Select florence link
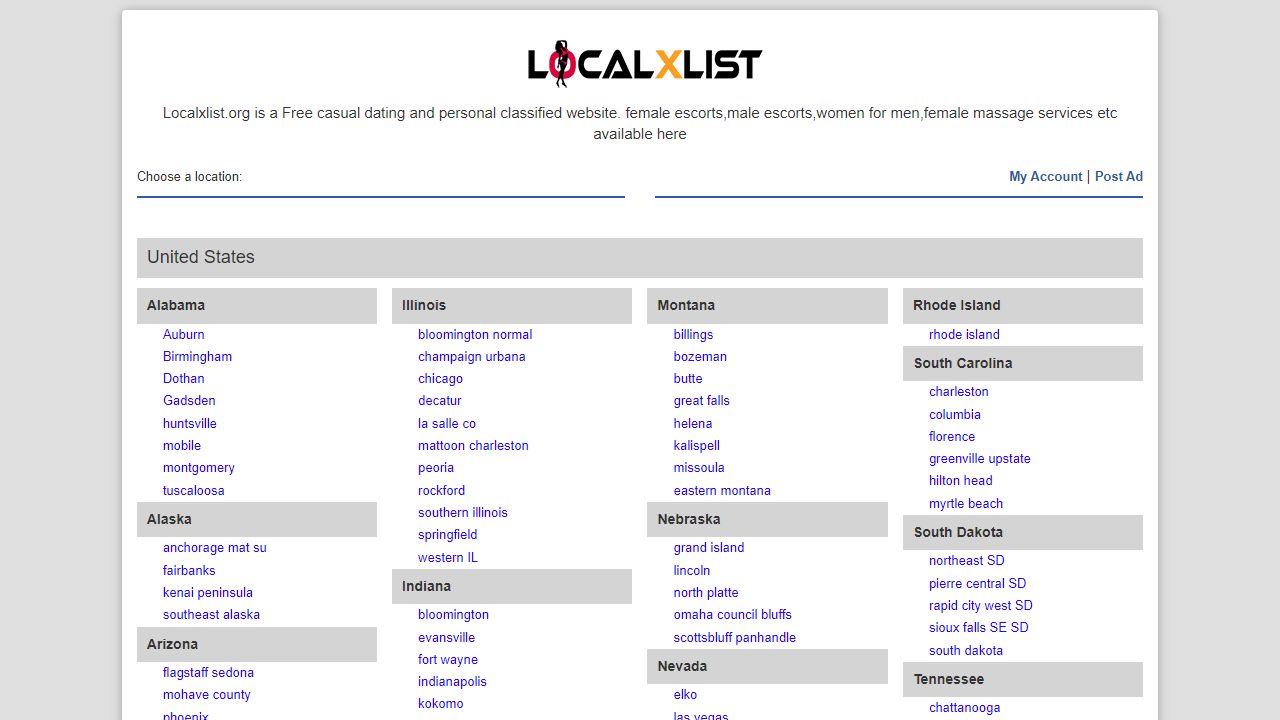The width and height of the screenshot is (1280, 720). 952,436
